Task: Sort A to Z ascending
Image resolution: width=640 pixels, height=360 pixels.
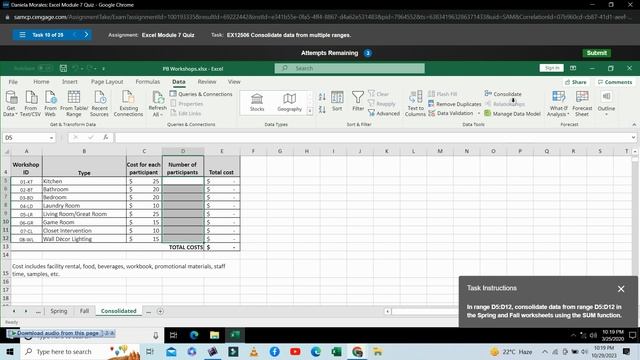Action: click(322, 97)
